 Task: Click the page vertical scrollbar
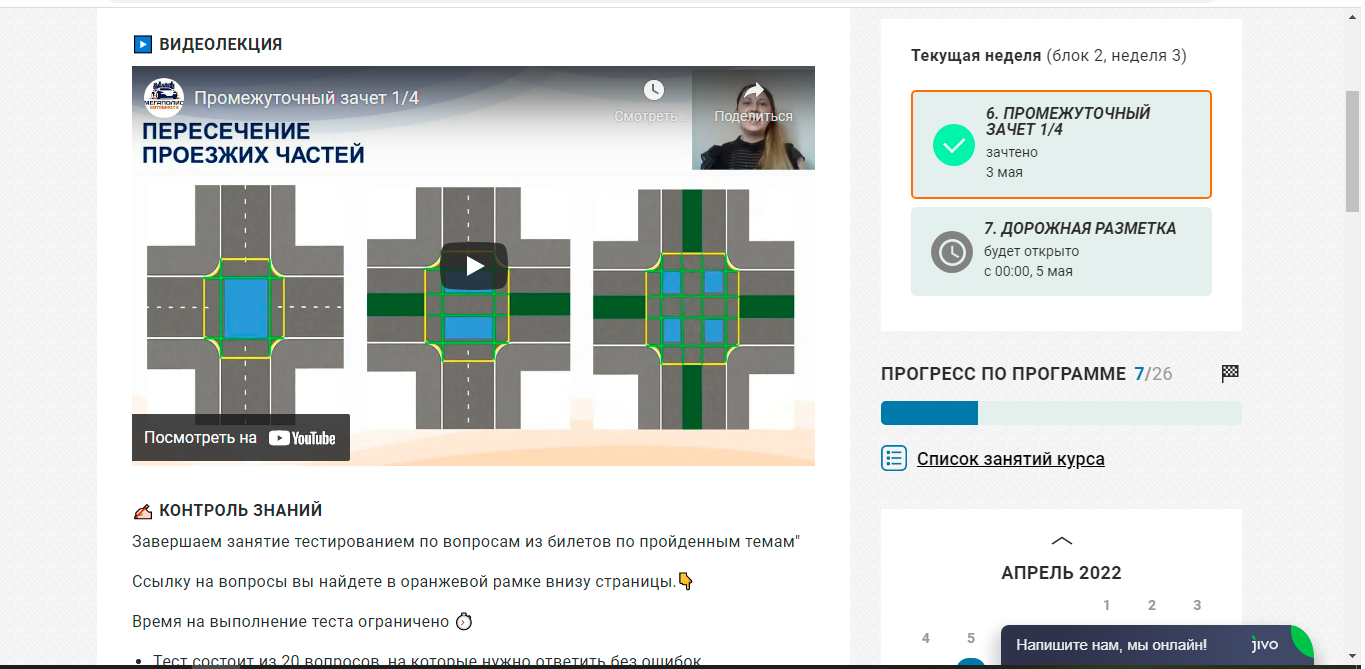[1353, 150]
